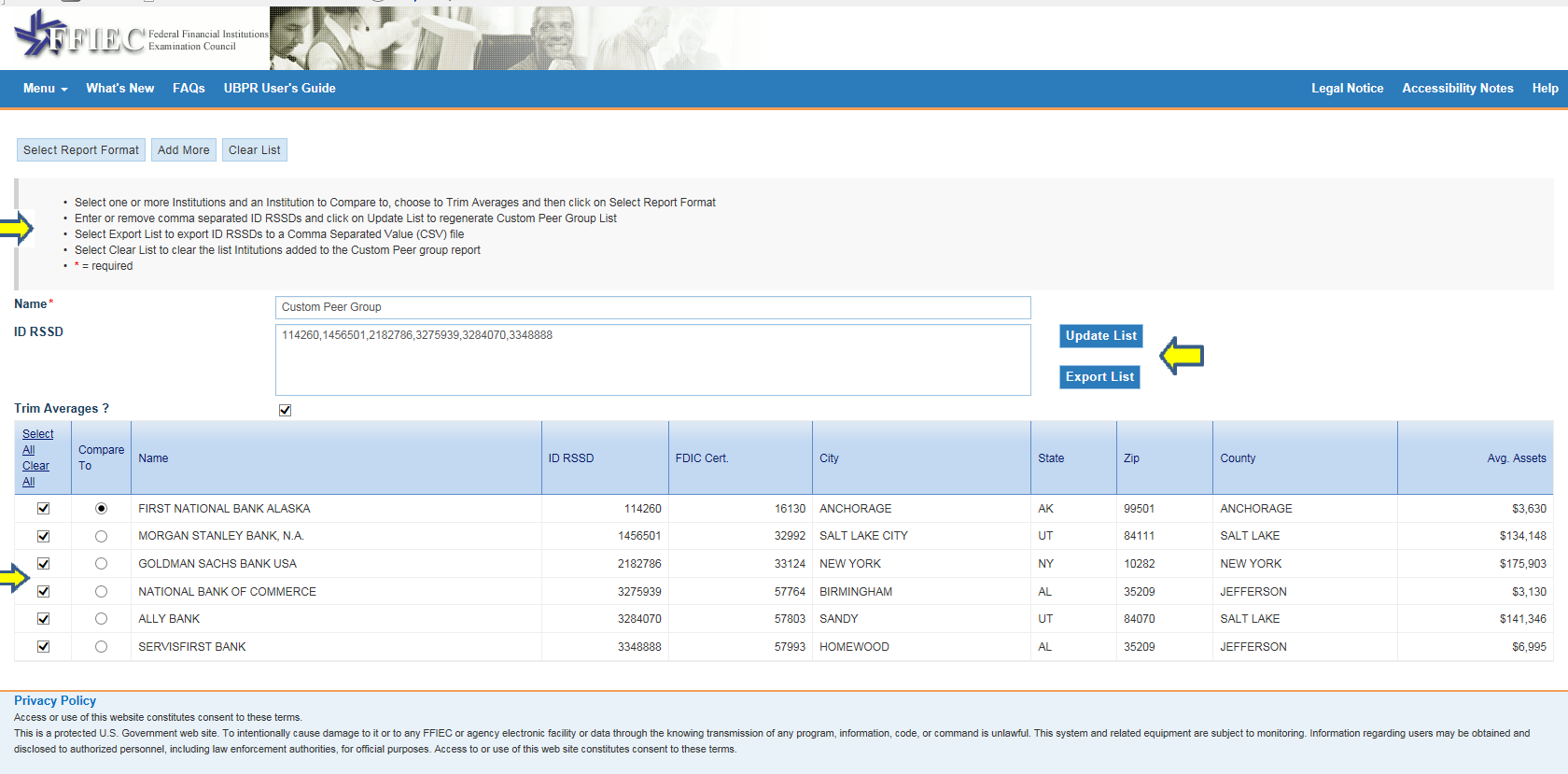
Task: Toggle the Trim Averages checkbox
Action: pos(285,410)
